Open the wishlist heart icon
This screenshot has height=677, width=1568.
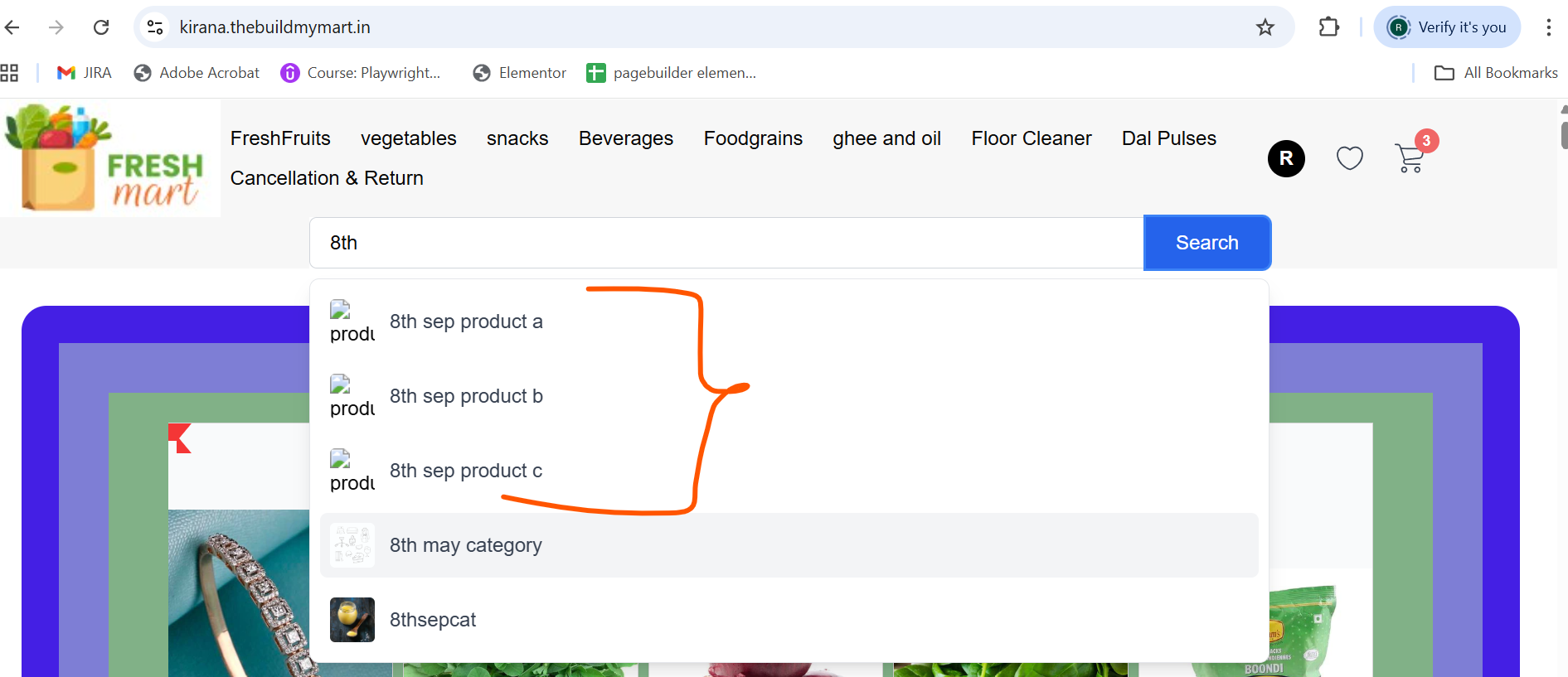click(1349, 157)
